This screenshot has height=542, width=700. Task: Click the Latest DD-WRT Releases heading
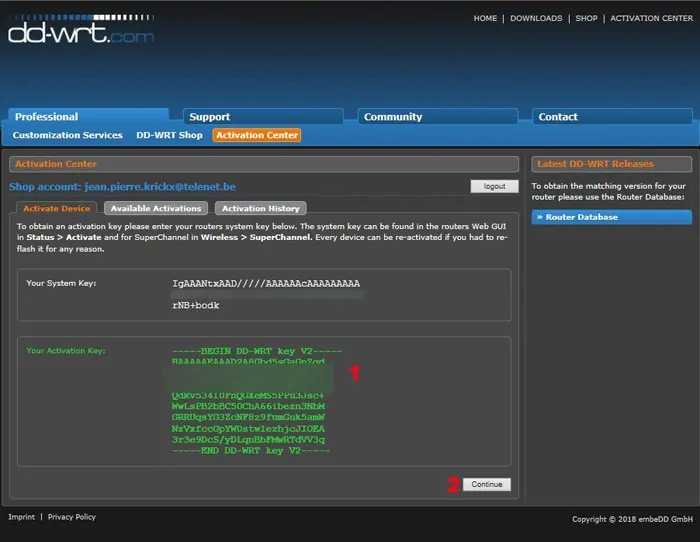pyautogui.click(x=595, y=164)
